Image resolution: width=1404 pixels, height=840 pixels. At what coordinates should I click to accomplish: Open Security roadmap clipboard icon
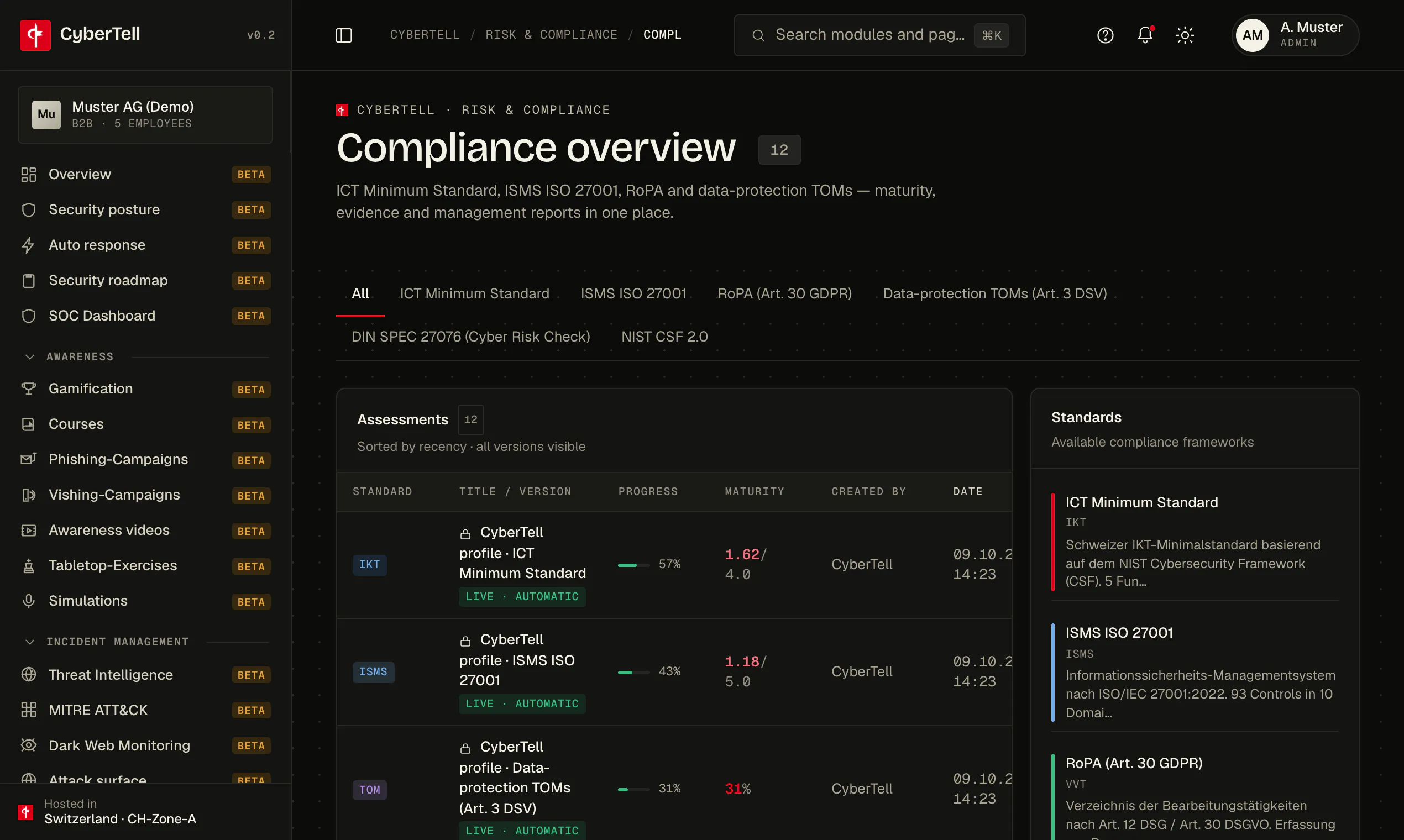(x=28, y=281)
